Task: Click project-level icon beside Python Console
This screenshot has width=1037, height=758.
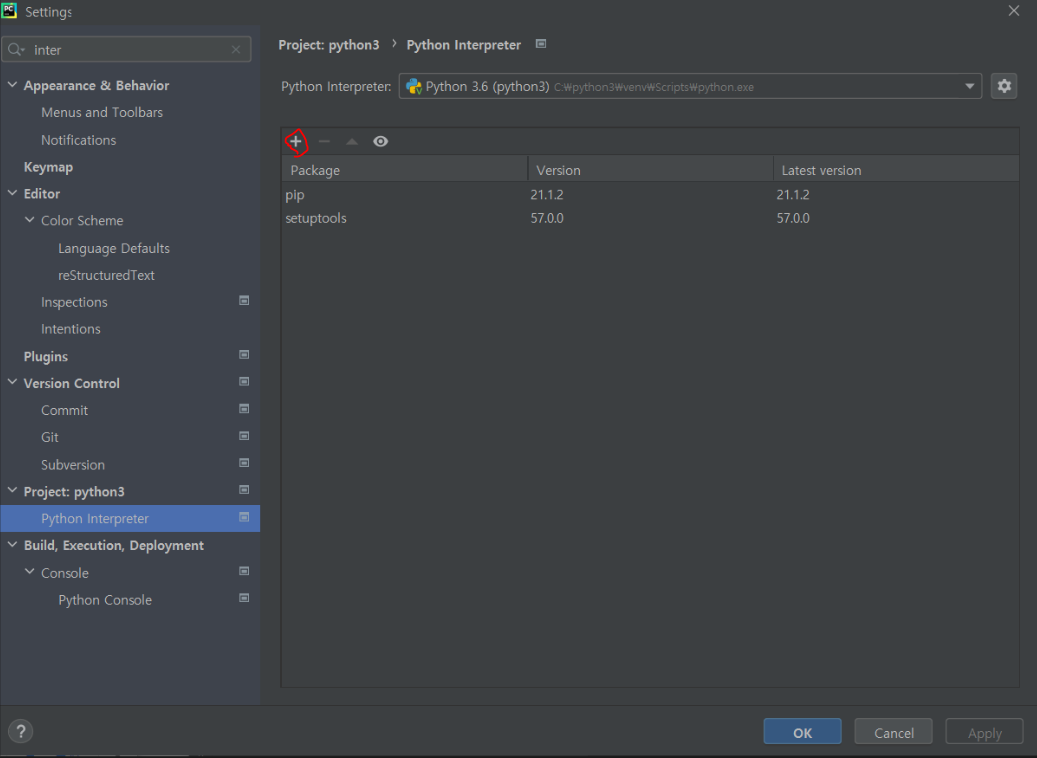Action: (244, 598)
